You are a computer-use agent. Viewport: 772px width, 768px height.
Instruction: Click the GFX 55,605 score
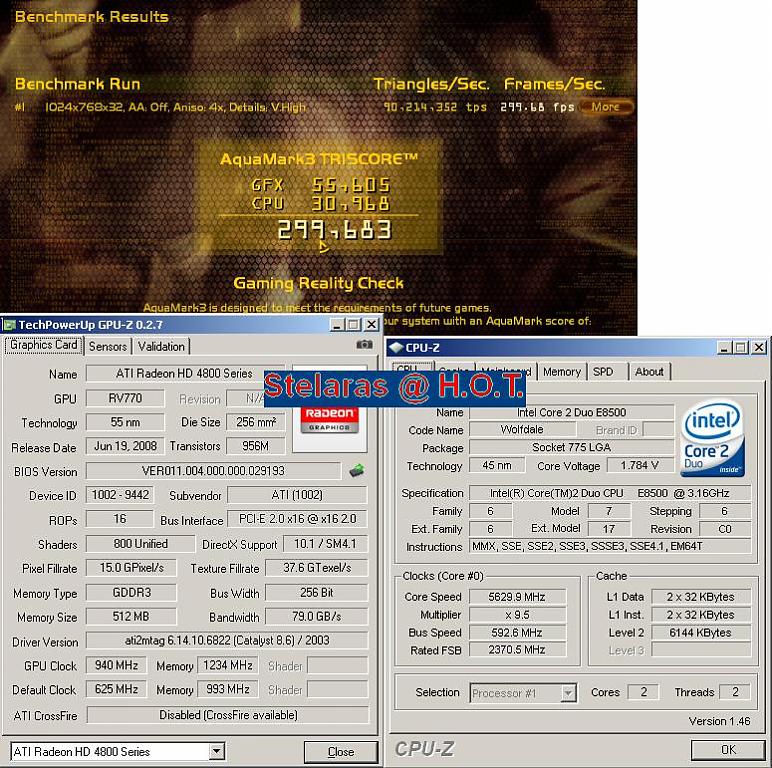321,185
